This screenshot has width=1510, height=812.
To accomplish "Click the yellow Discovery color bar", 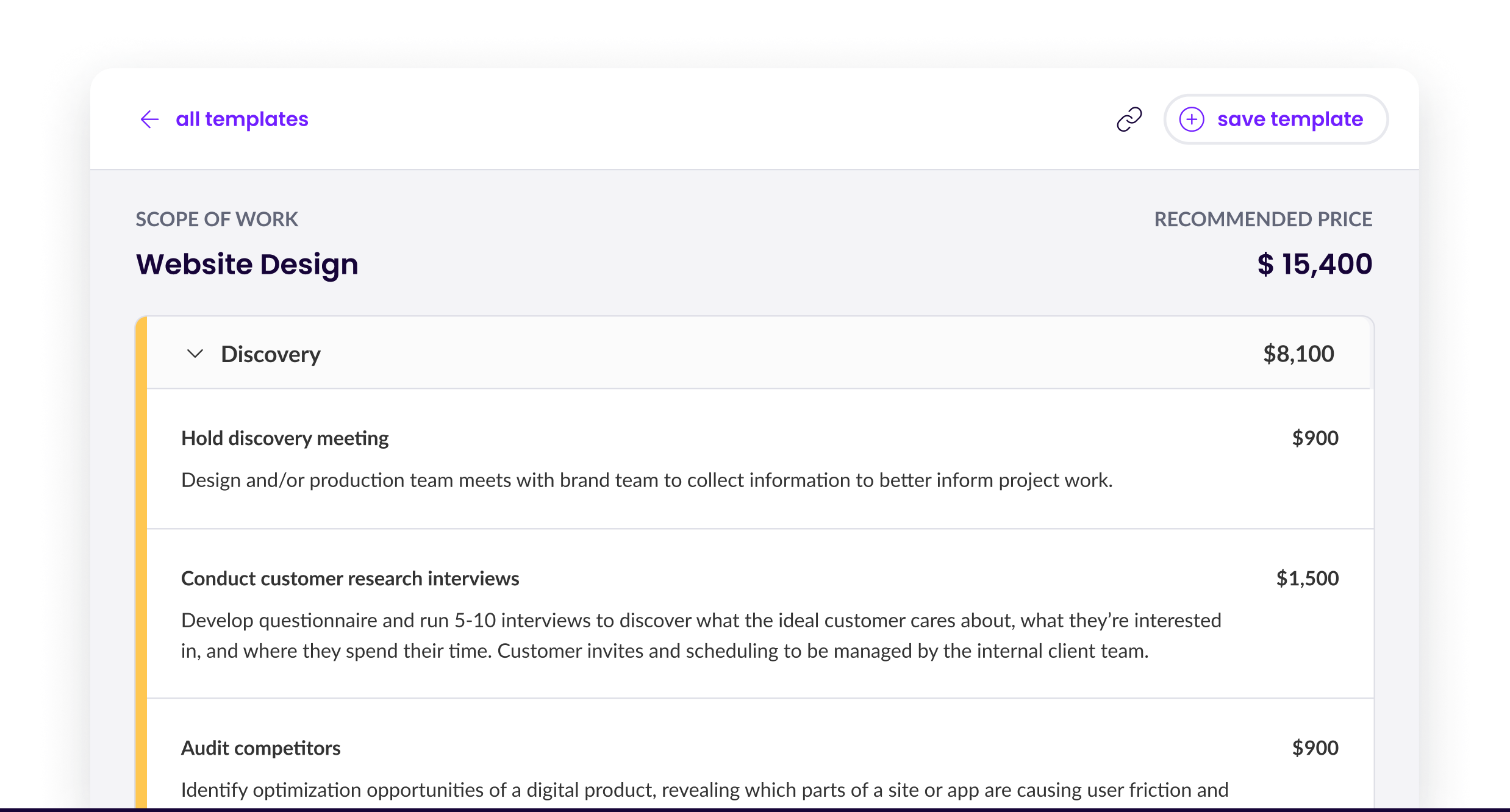I will [x=141, y=549].
